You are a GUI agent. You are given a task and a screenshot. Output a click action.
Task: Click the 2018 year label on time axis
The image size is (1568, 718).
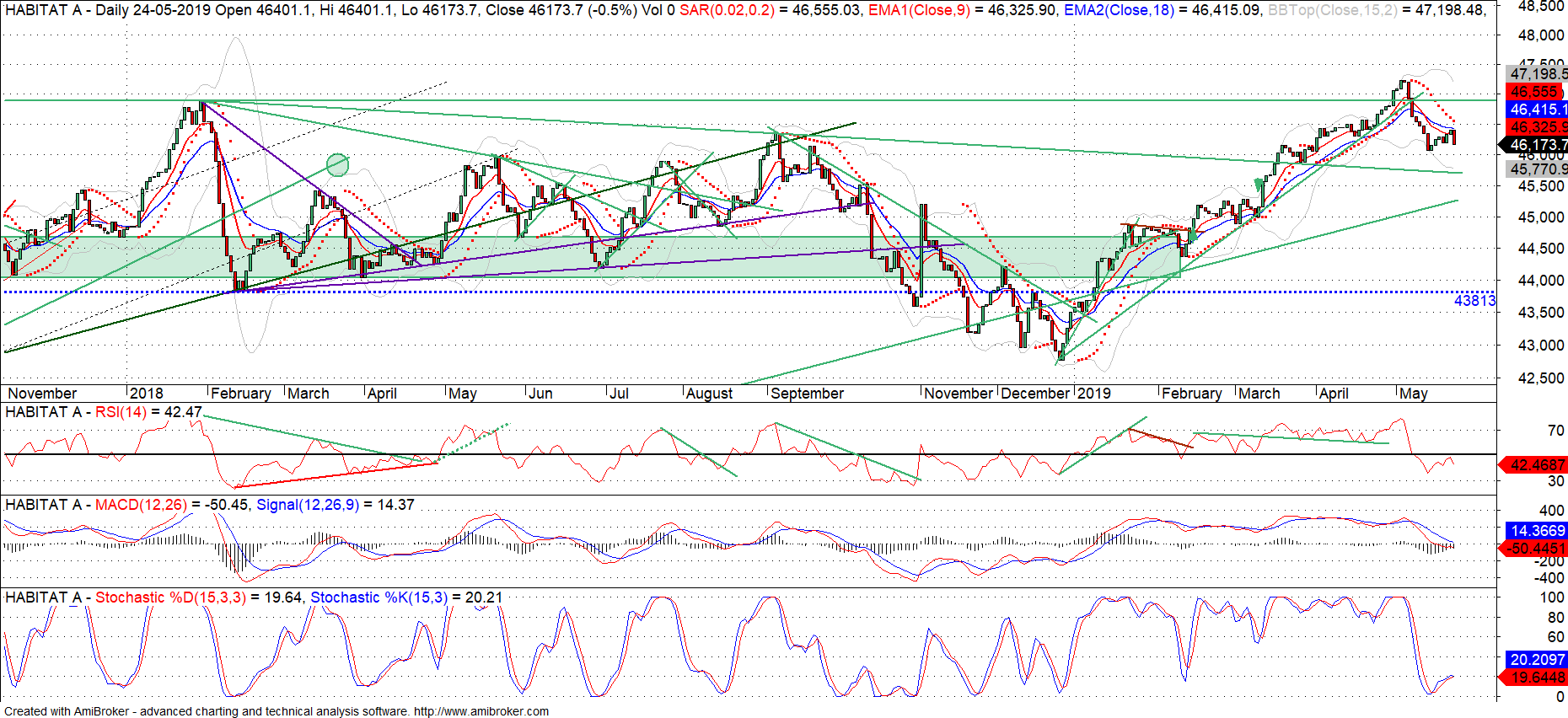[x=147, y=394]
